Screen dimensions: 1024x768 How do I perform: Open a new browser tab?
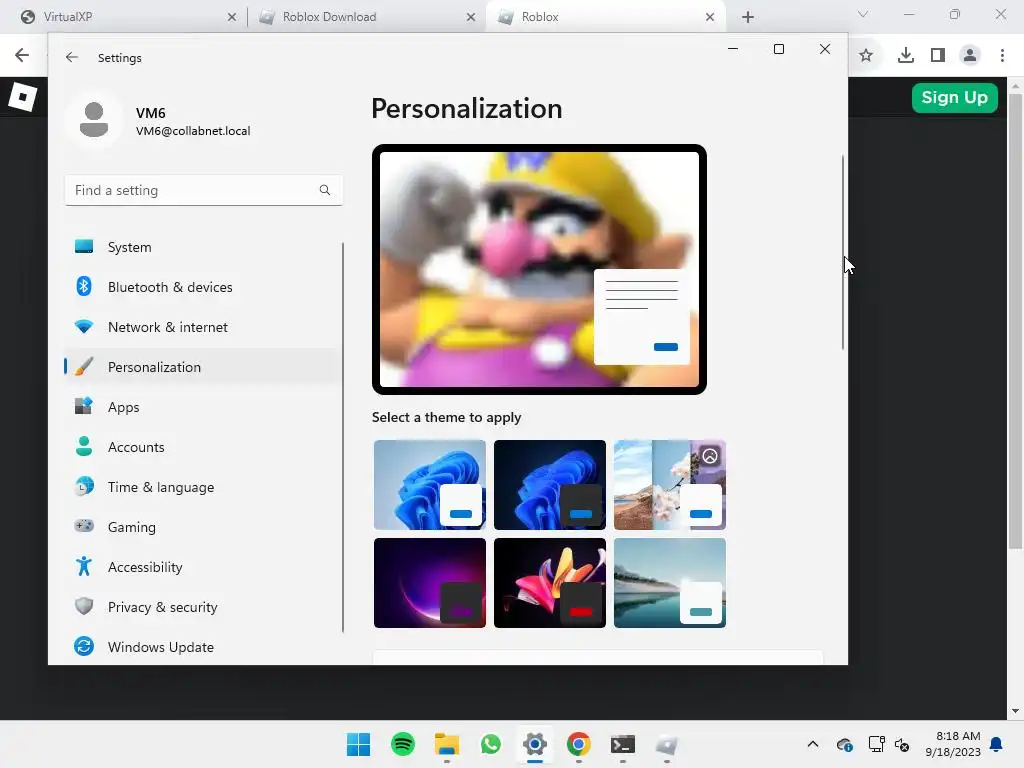[x=748, y=17]
